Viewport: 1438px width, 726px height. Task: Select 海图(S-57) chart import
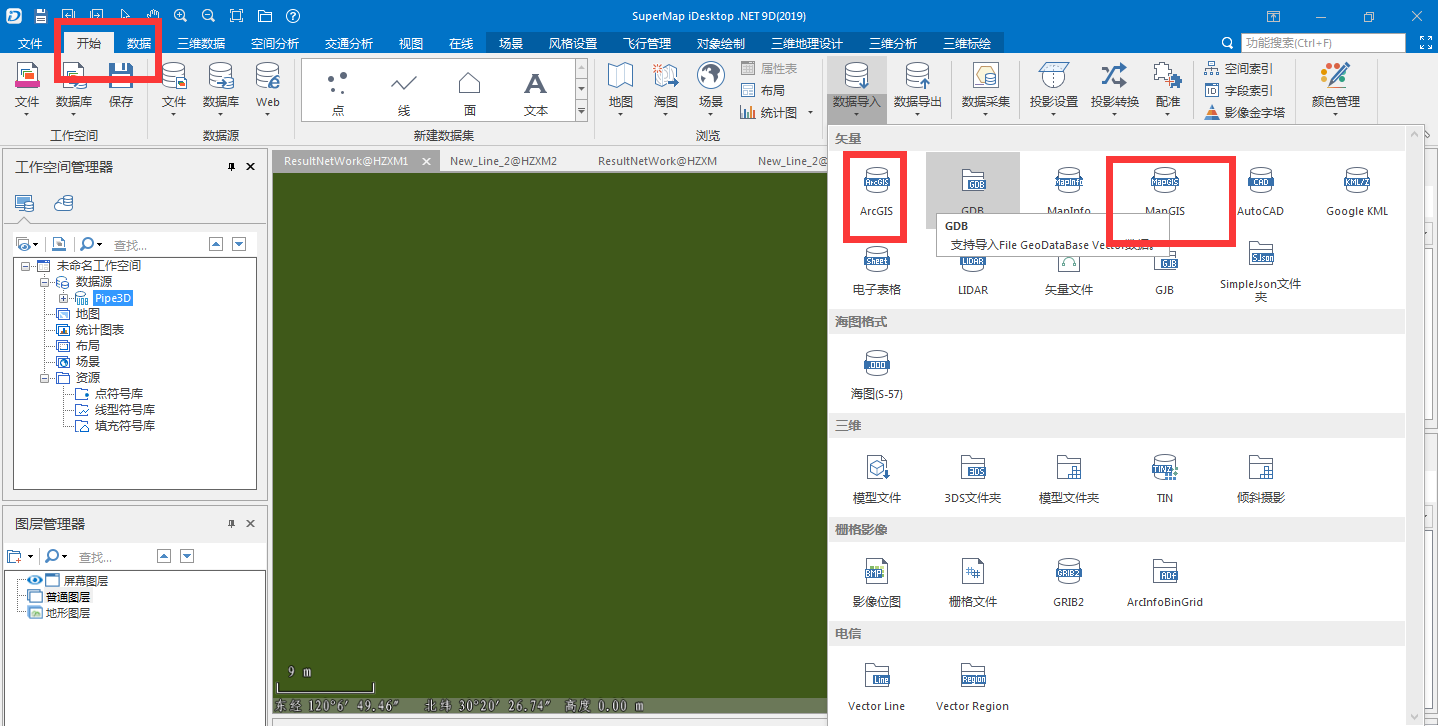tap(876, 374)
